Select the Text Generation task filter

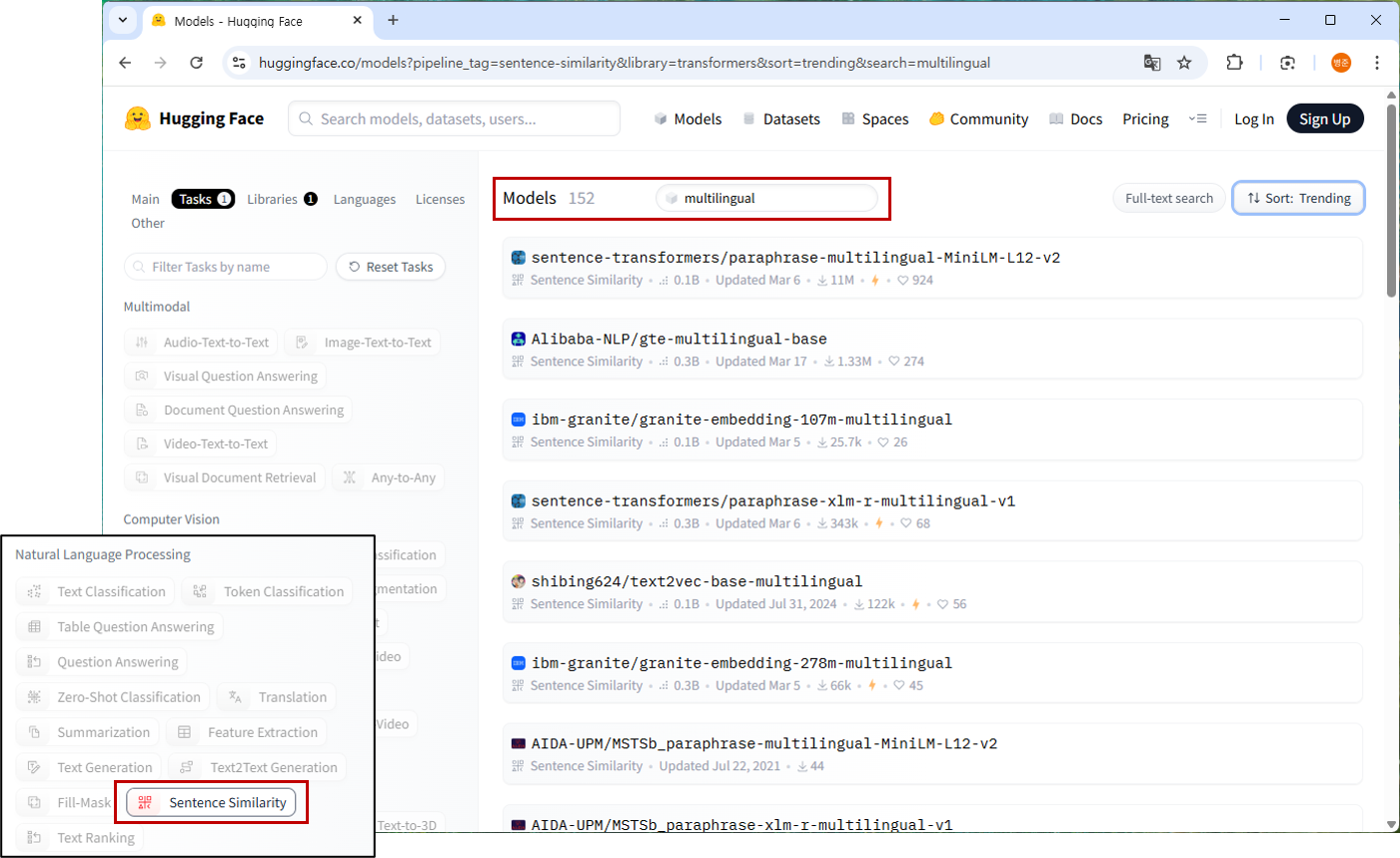pos(89,767)
